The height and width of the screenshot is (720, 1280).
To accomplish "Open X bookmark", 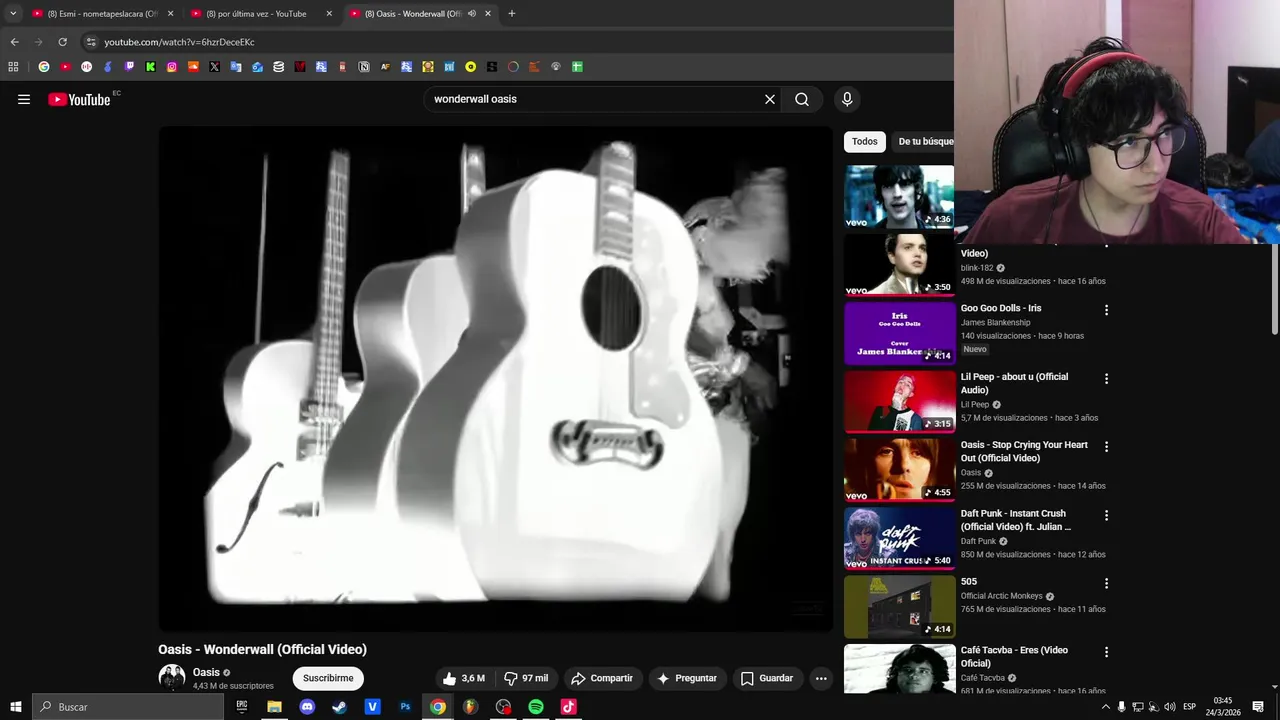I will [x=214, y=67].
